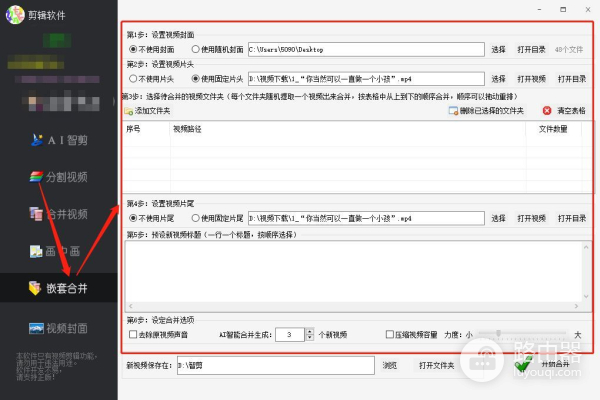The width and height of the screenshot is (600, 400).
Task: Click 选择 button for cover folder
Action: pyautogui.click(x=498, y=49)
